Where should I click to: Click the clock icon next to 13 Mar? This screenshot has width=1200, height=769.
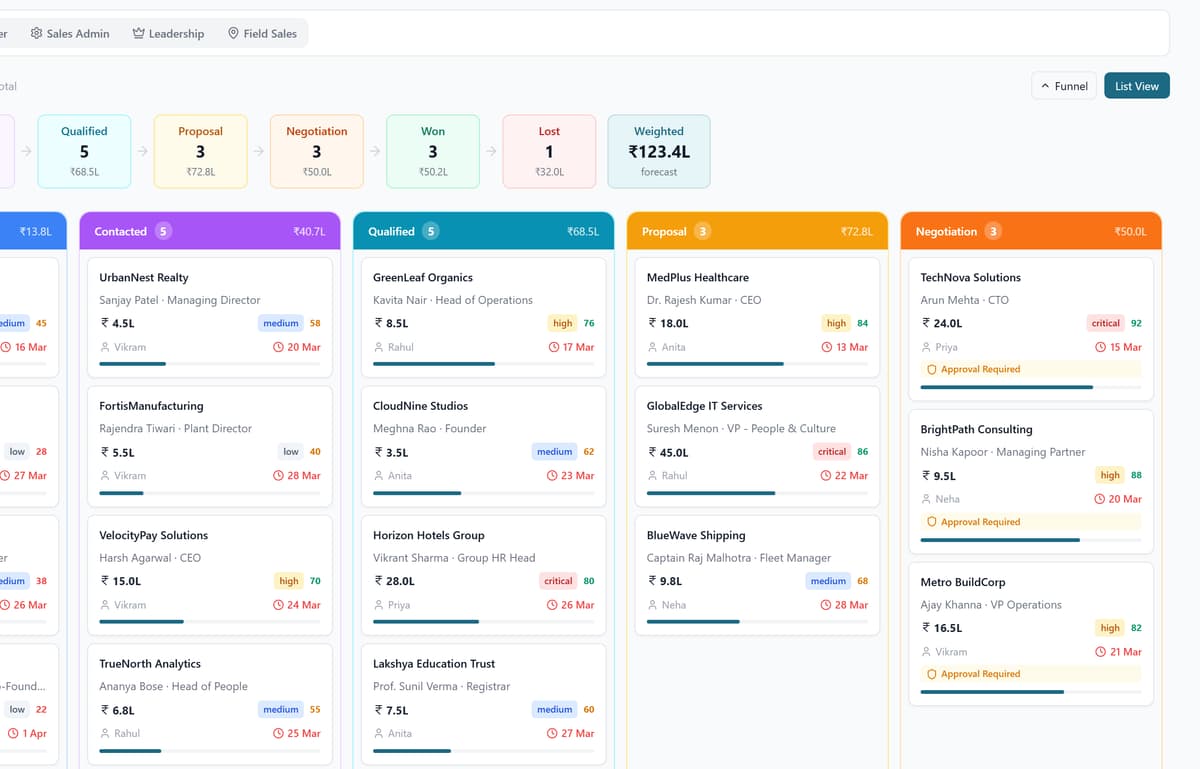pos(826,347)
